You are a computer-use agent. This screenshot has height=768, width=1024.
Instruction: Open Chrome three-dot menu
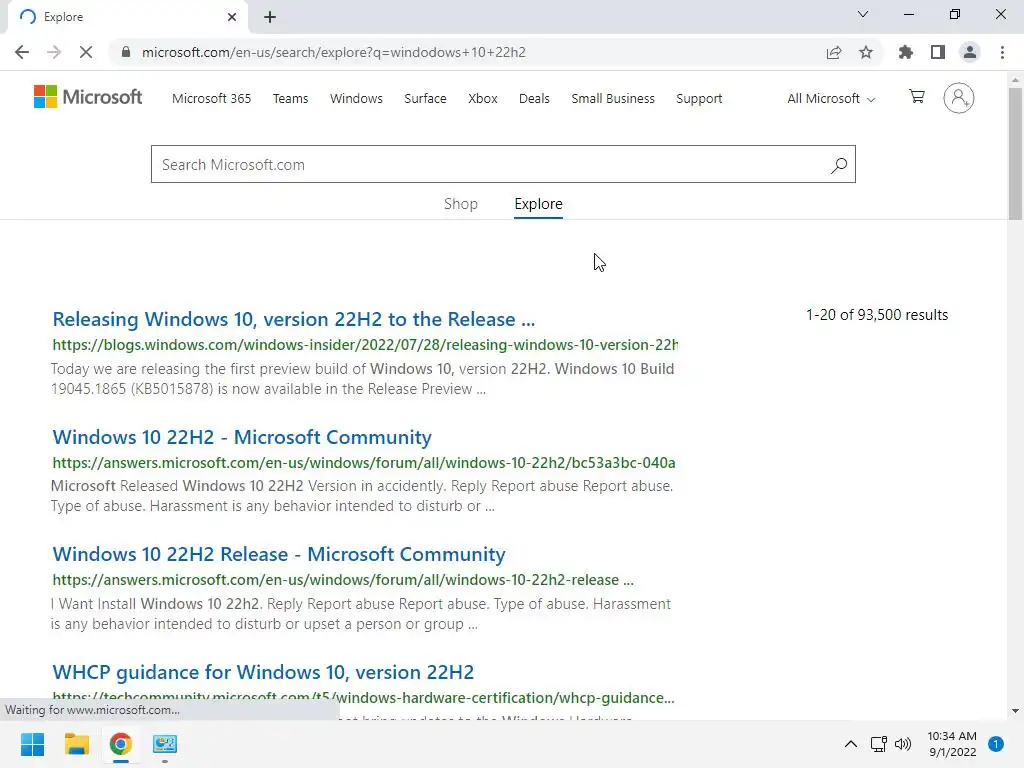pos(1002,52)
